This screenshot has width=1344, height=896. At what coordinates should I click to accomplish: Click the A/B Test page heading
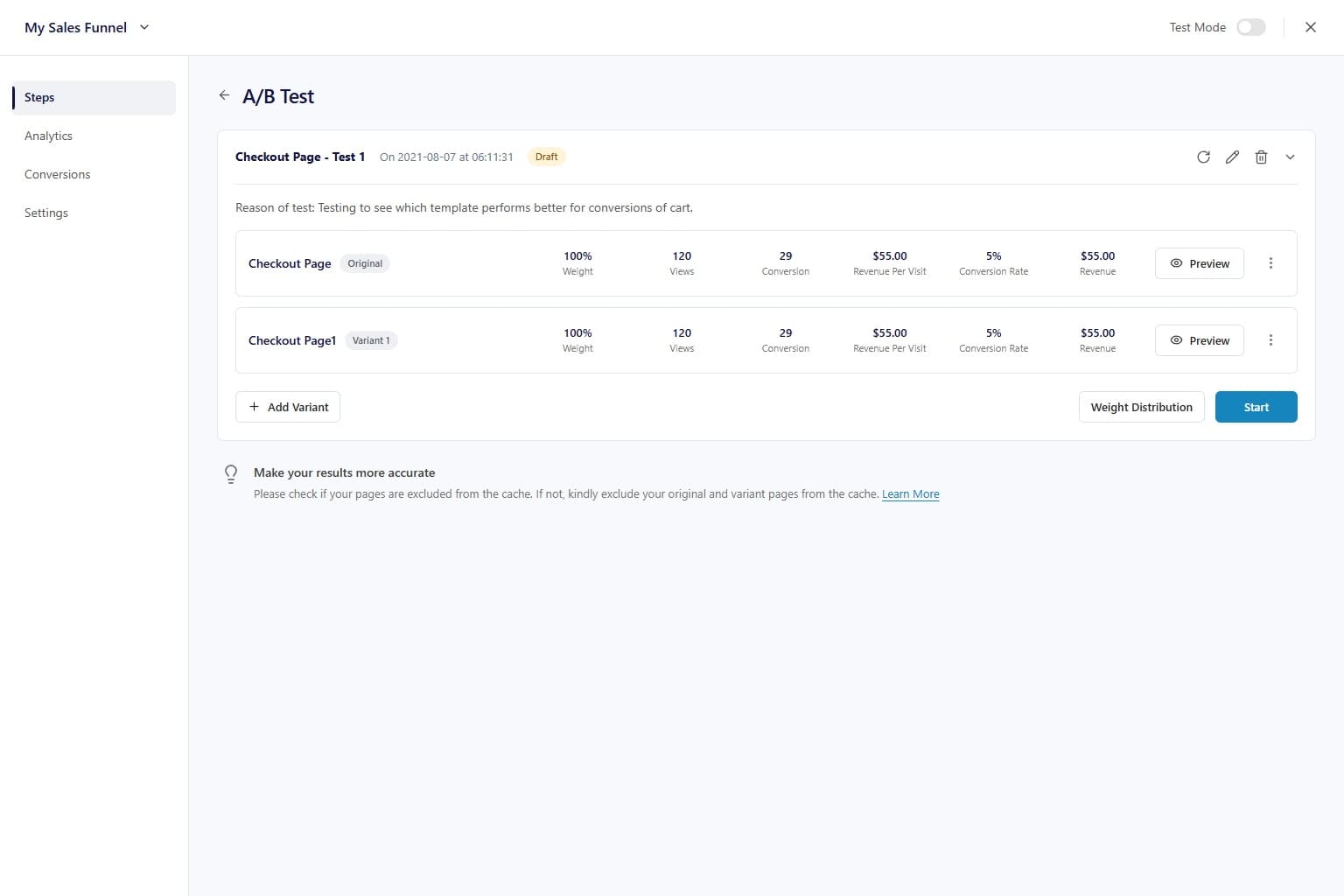pos(278,96)
